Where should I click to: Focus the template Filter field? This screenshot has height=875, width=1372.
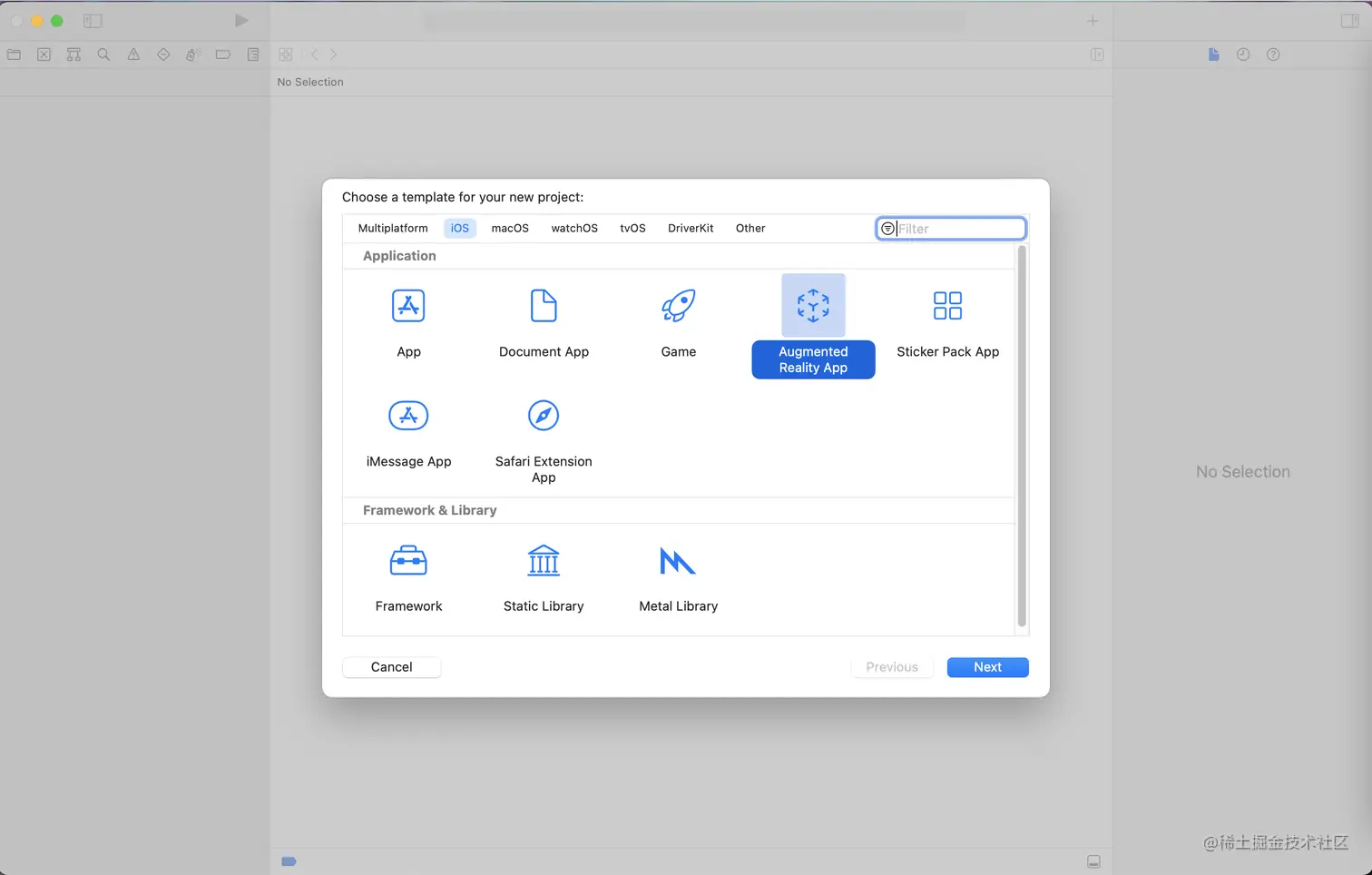pos(951,229)
